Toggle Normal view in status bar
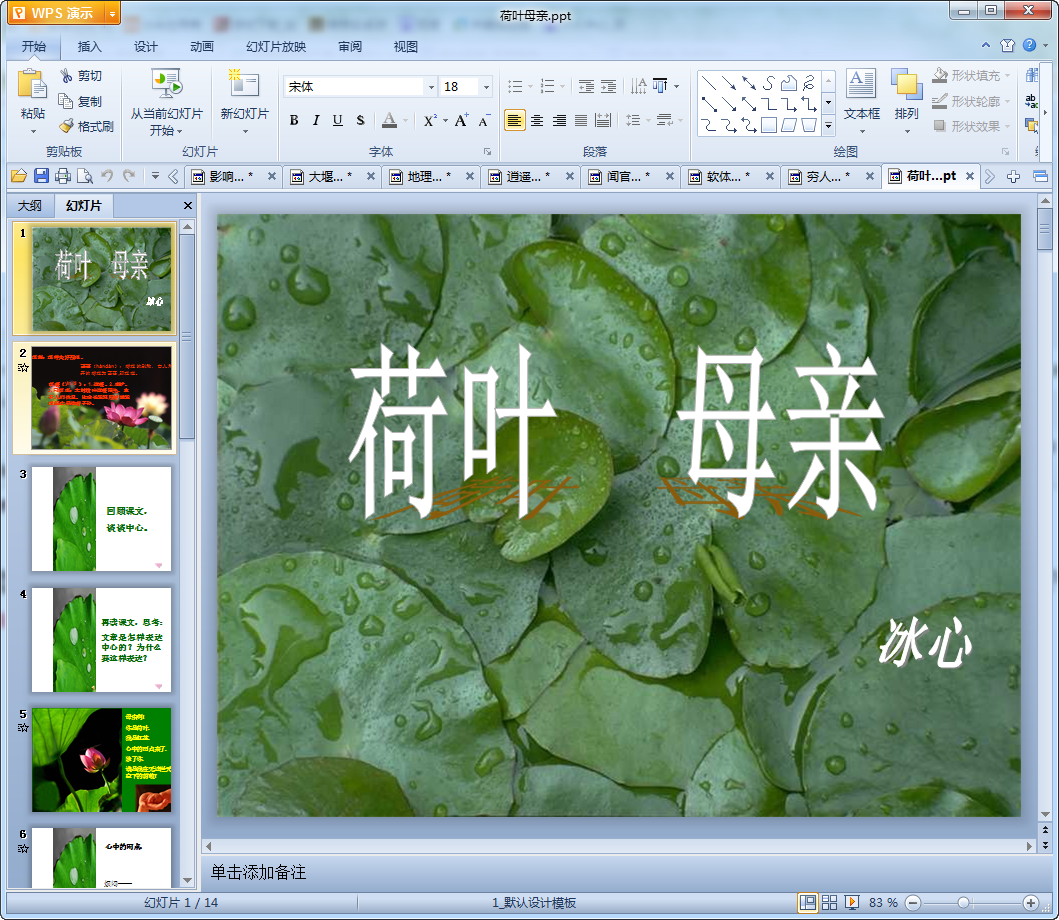The width and height of the screenshot is (1059, 920). click(807, 902)
